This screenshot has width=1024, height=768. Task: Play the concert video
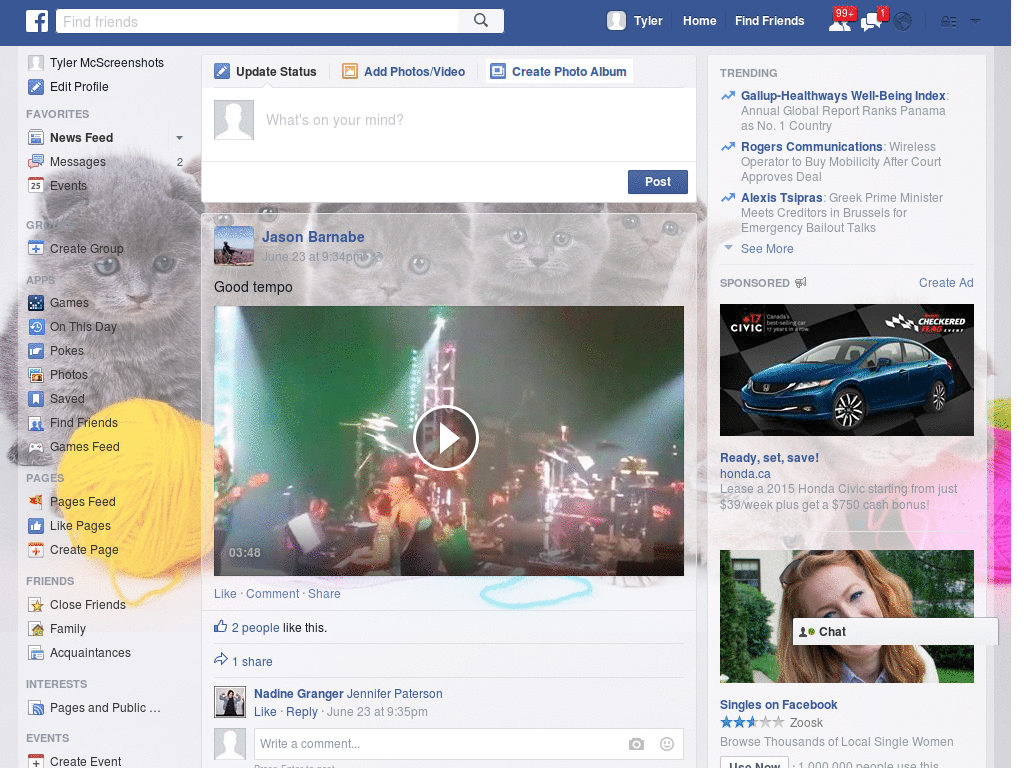tap(447, 438)
